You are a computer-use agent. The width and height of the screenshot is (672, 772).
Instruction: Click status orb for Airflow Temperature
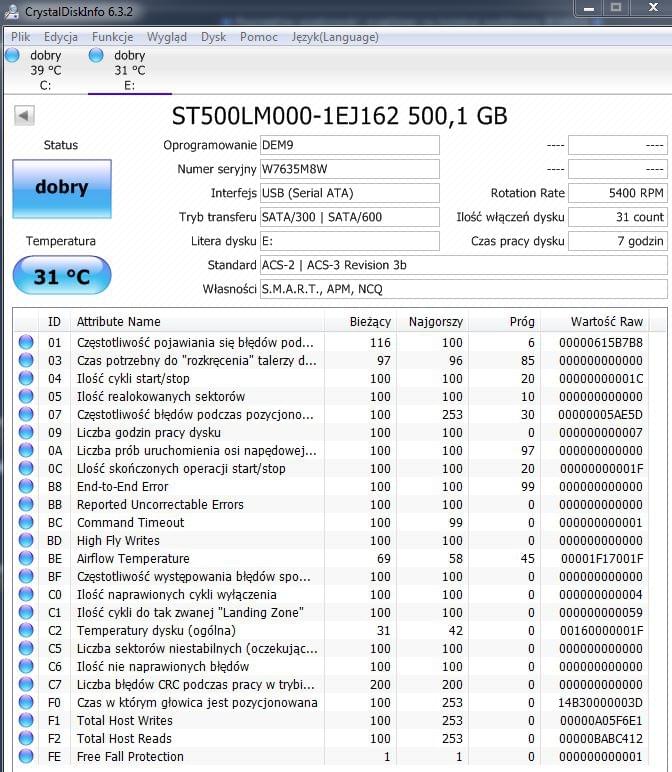click(x=26, y=558)
